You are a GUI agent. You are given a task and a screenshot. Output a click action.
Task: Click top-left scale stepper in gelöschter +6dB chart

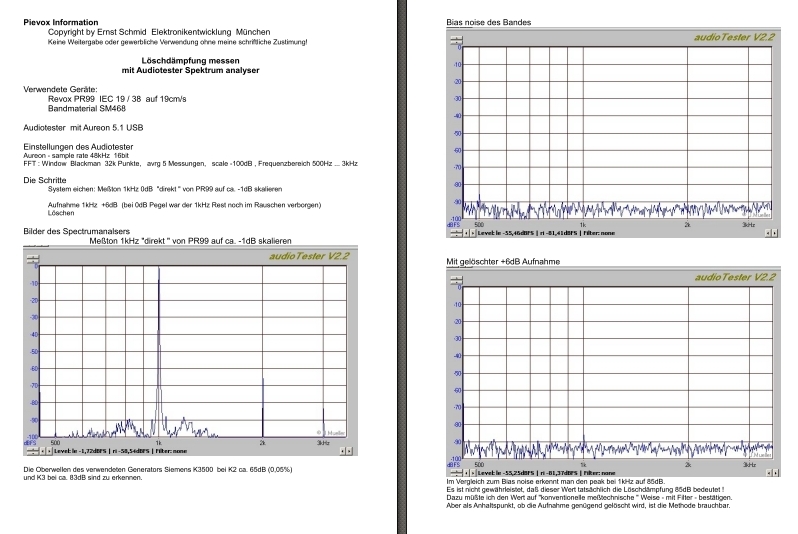(x=457, y=280)
